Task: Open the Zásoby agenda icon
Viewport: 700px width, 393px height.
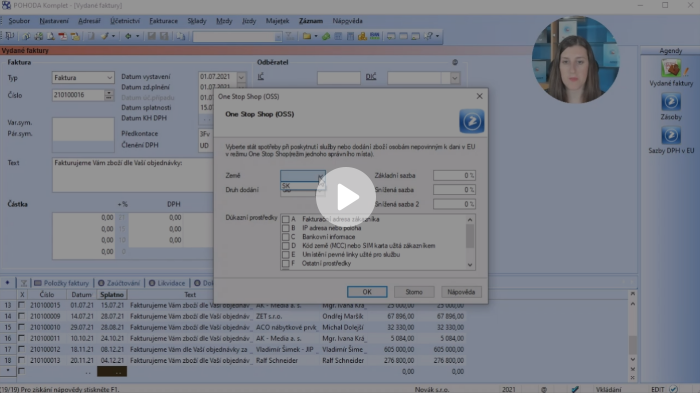Action: click(671, 102)
